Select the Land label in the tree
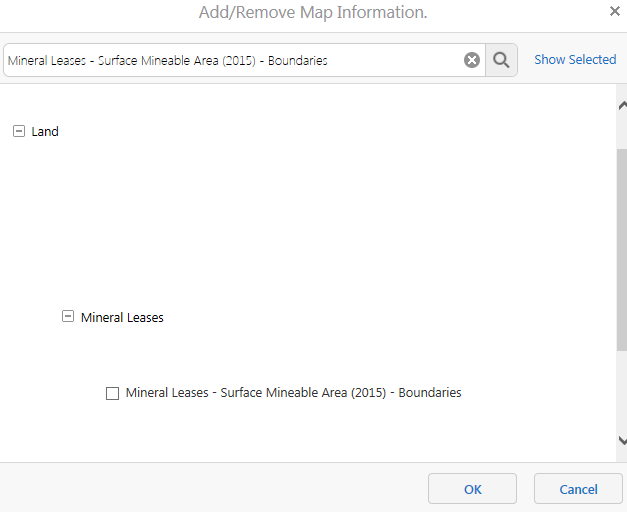This screenshot has height=512, width=627. [45, 132]
